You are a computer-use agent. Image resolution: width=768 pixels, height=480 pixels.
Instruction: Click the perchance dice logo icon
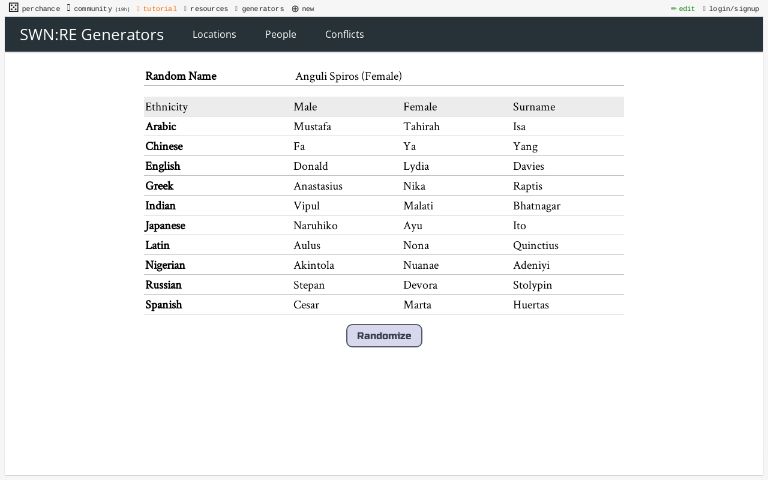[x=13, y=8]
